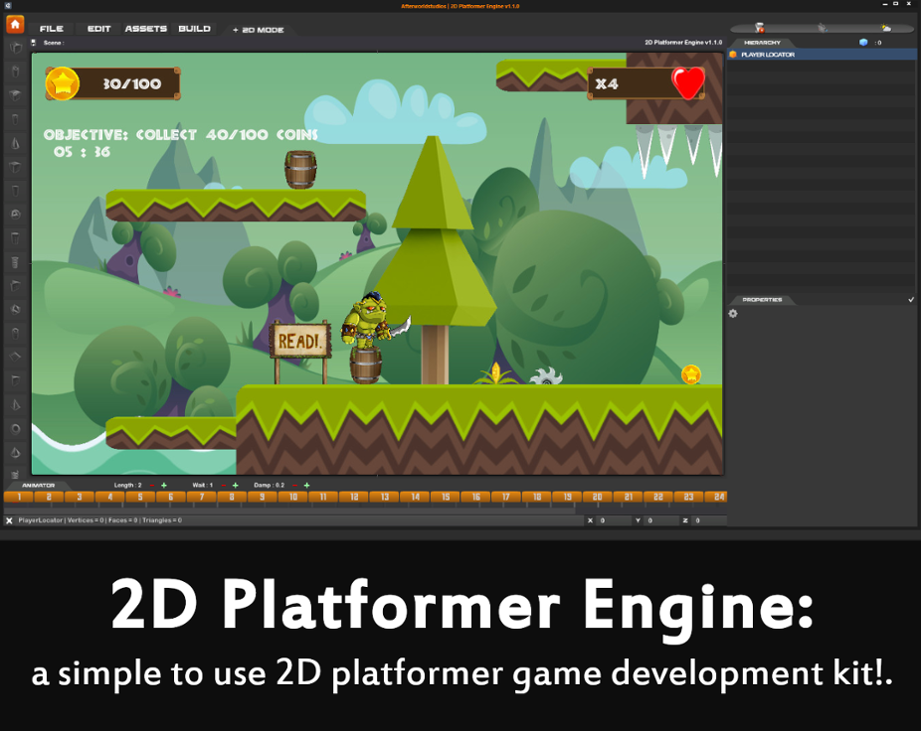Select the Hierarchy tab

click(762, 42)
